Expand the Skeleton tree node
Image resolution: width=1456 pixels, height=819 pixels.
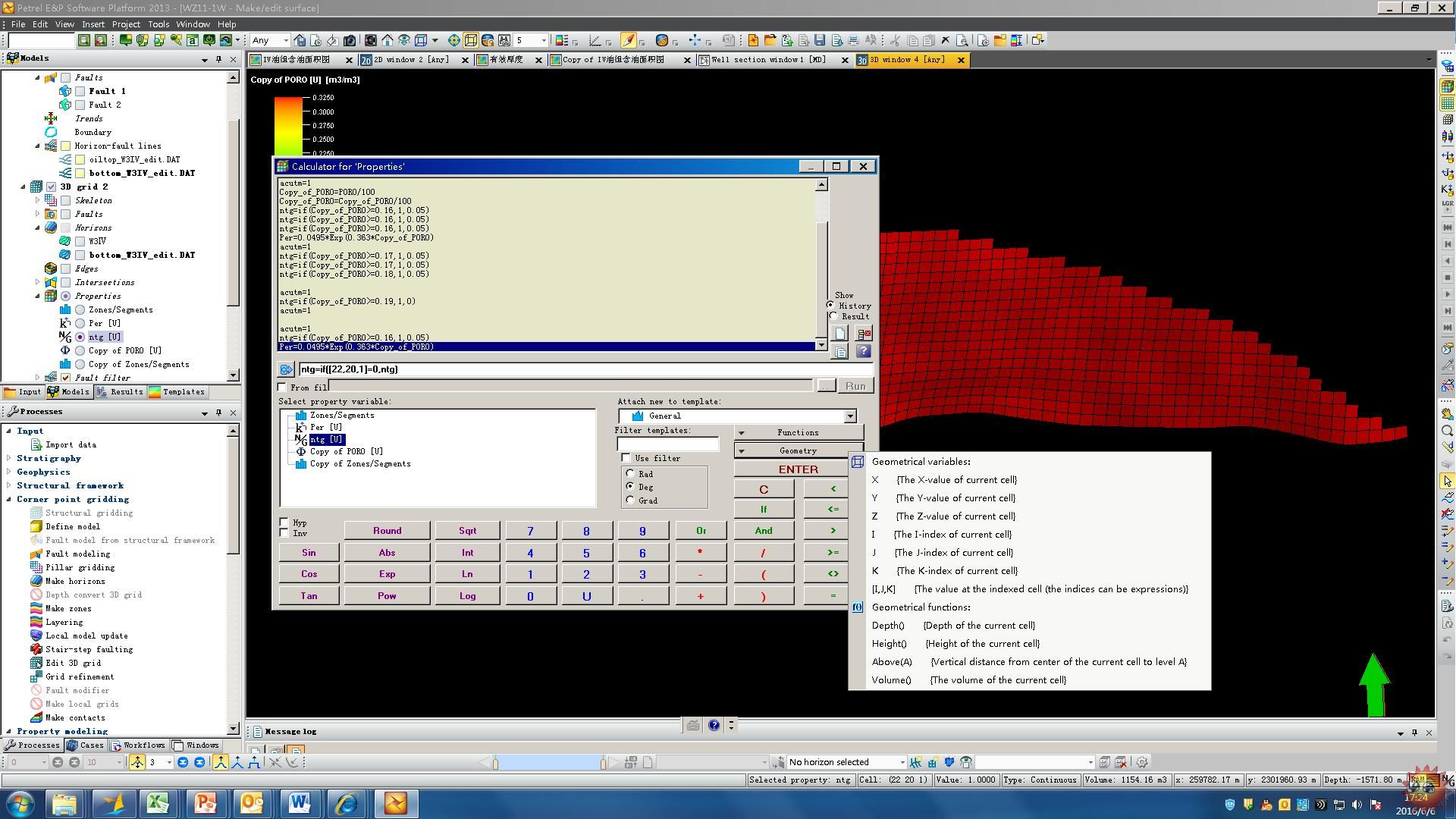coord(37,200)
